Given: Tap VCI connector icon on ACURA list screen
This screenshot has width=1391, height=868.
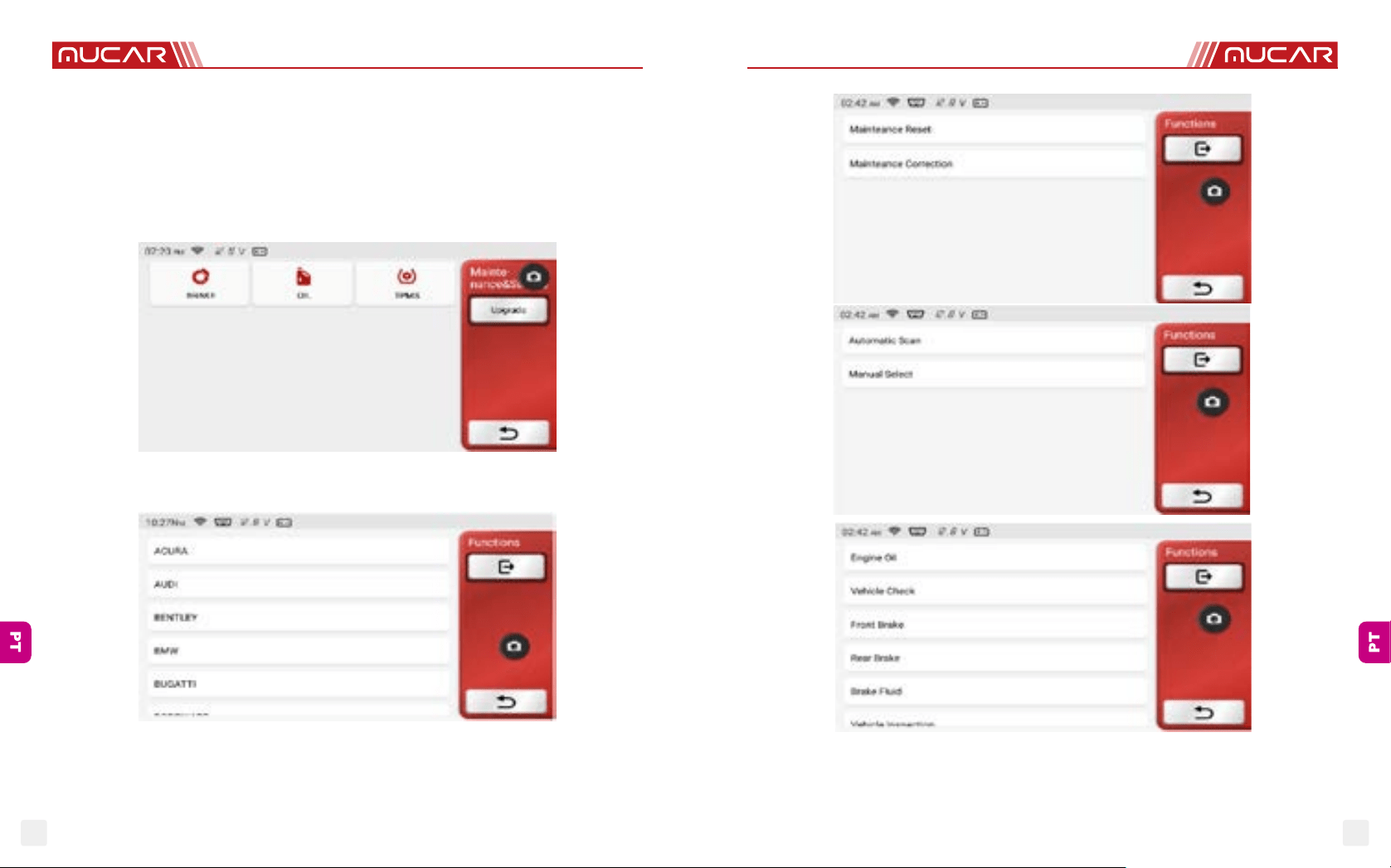Looking at the screenshot, I should coord(223,522).
